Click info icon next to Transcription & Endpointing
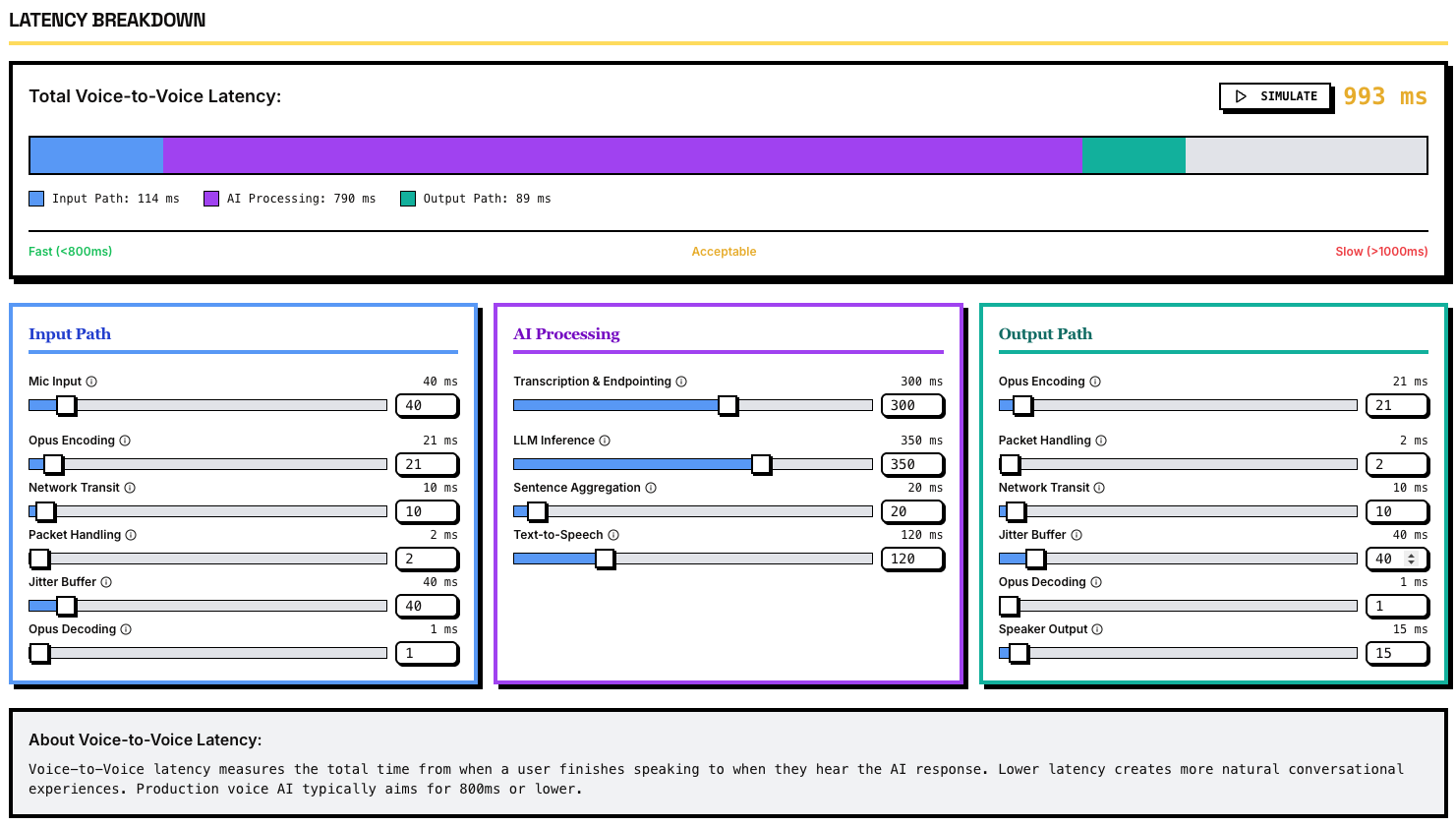Screen dimensions: 1456x826 tap(681, 382)
